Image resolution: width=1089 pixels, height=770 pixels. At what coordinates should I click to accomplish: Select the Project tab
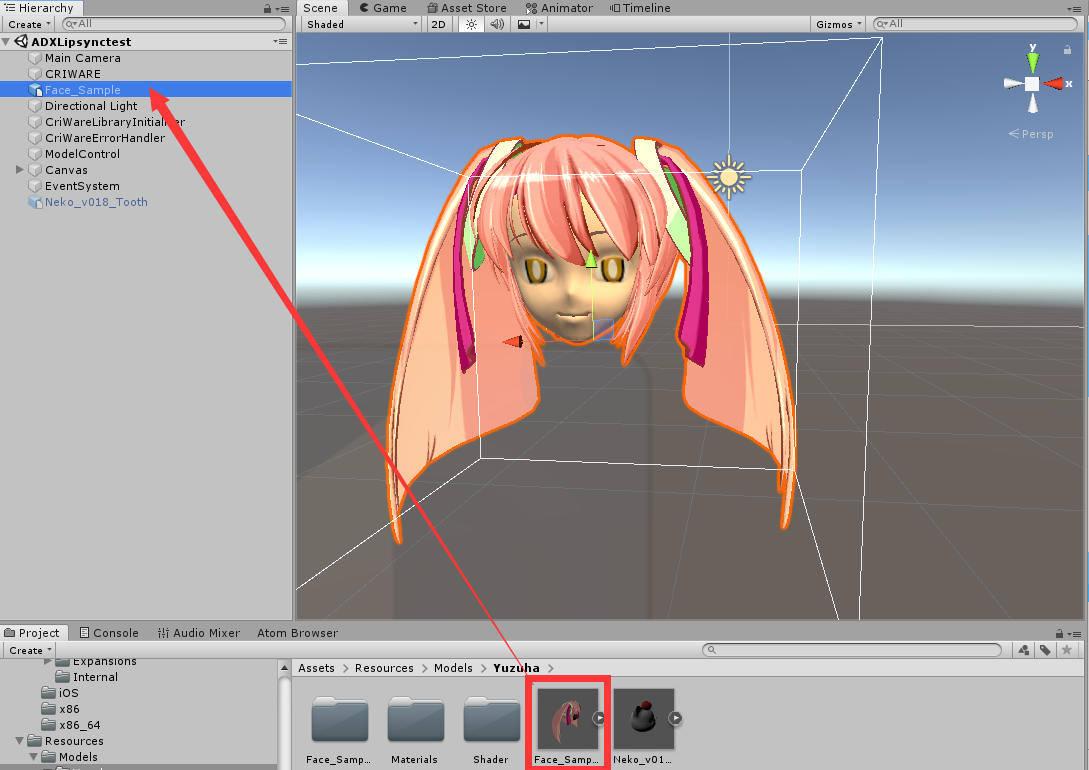[33, 633]
